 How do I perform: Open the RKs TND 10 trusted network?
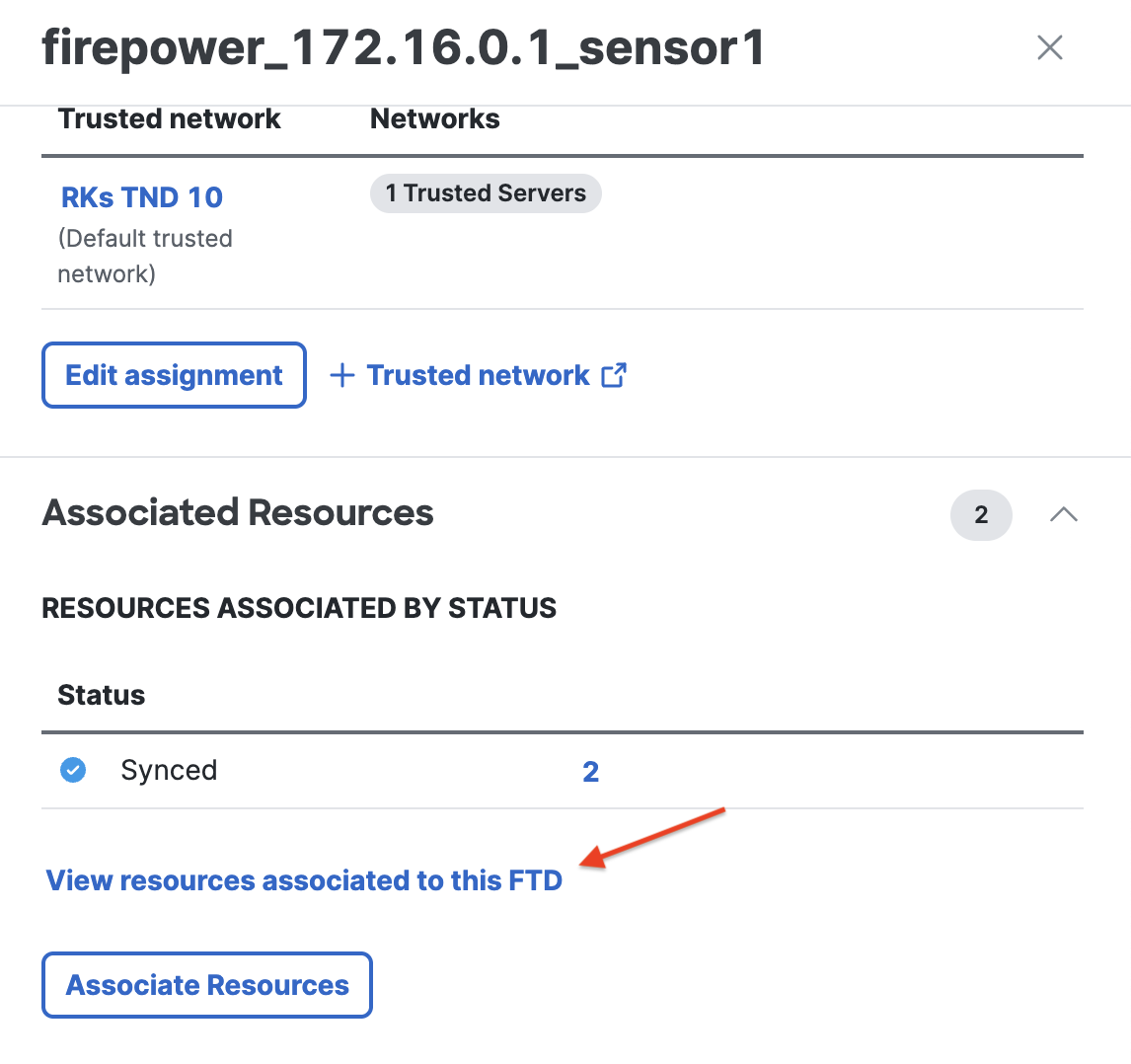coord(142,197)
